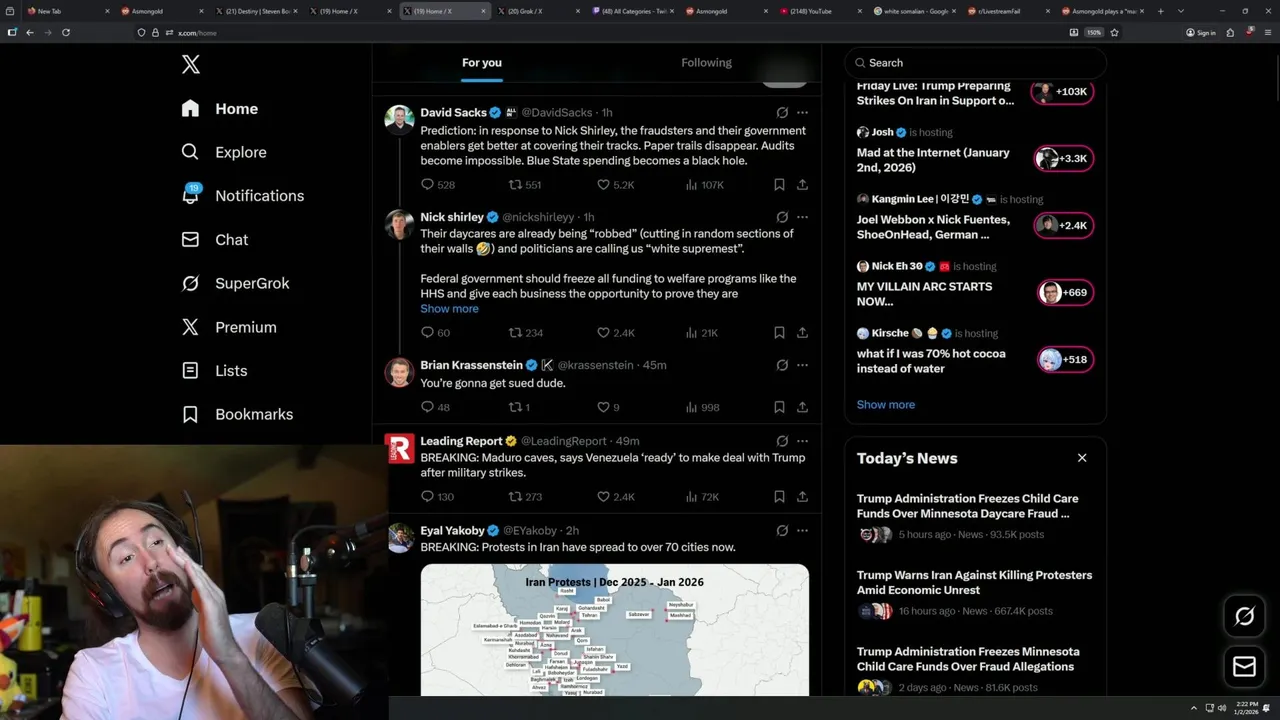
Task: Open more options on David Sacks post
Action: pos(802,113)
